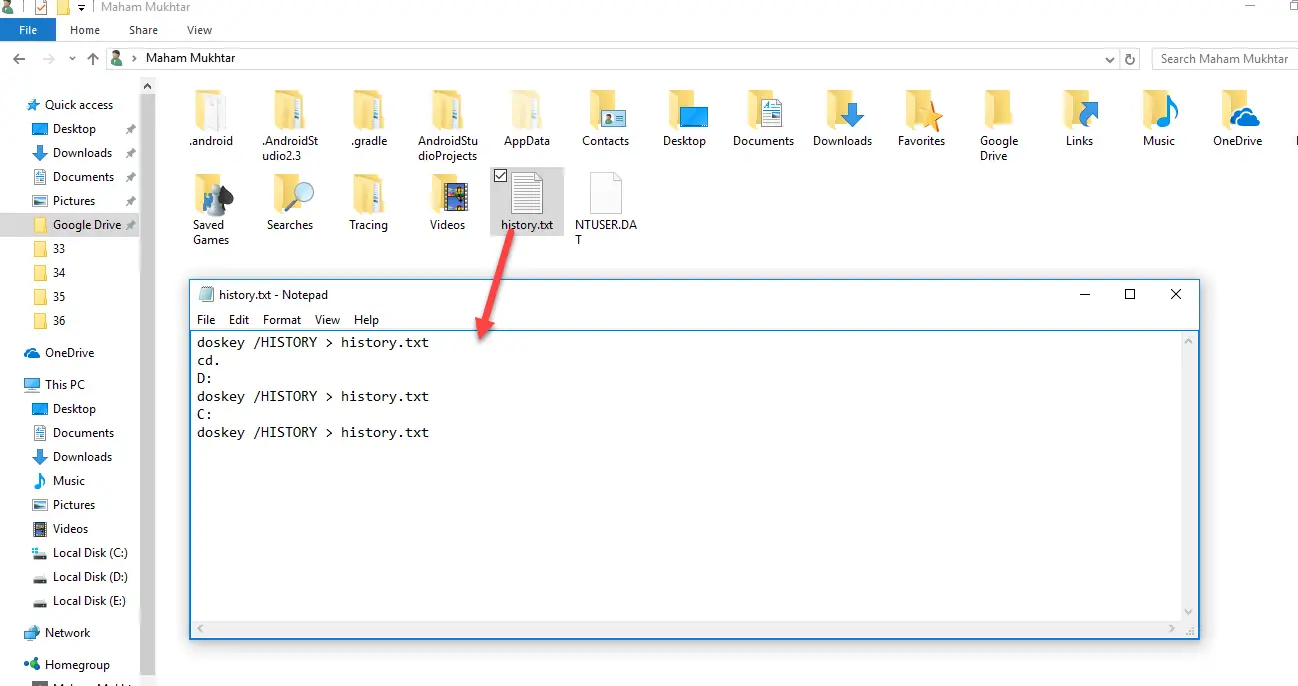Open the address bar history dropdown
This screenshot has height=686, width=1298.
click(1109, 59)
